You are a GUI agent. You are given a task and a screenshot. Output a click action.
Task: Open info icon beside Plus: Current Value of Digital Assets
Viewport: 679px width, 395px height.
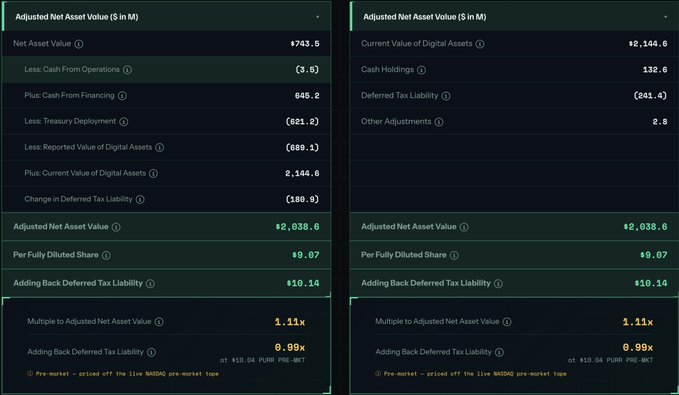[153, 173]
